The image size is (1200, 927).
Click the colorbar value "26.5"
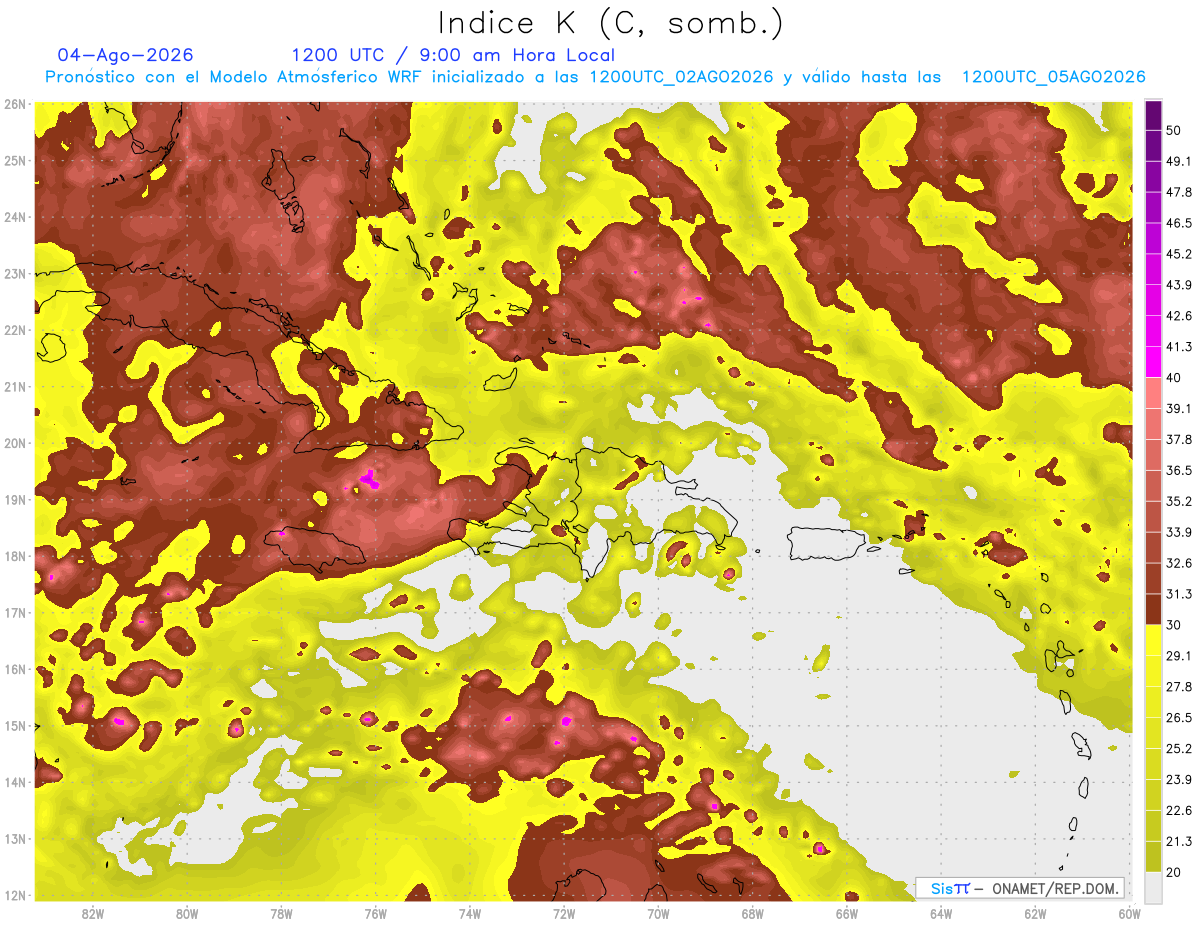[x=1179, y=718]
